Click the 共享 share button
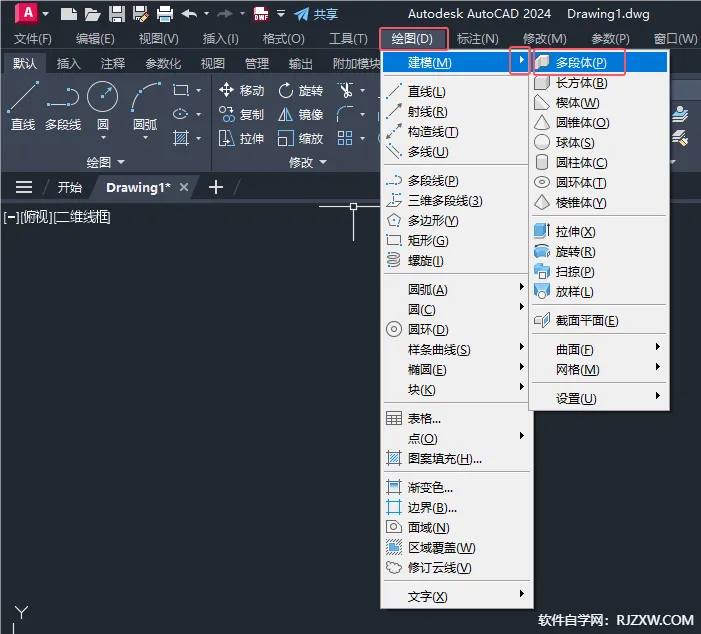The image size is (701, 634). pos(316,14)
